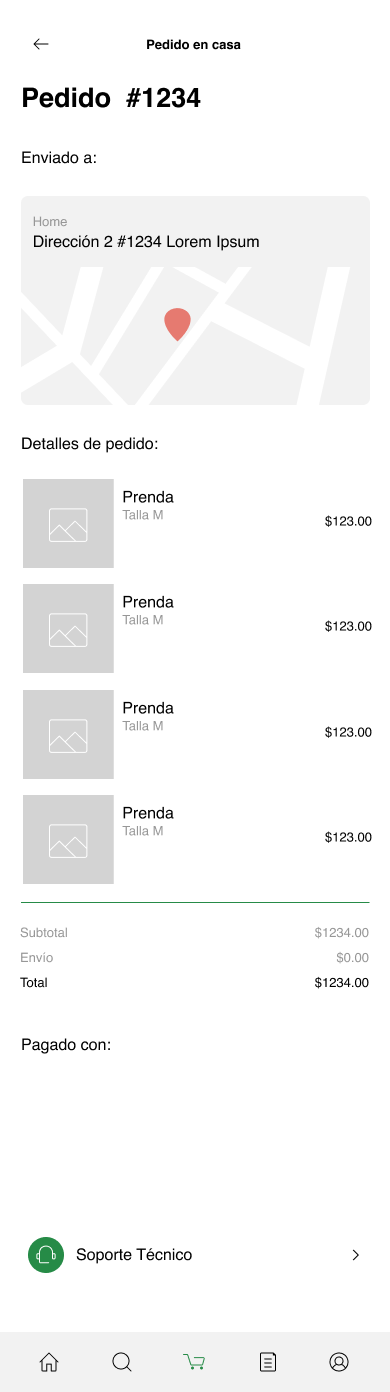Tap the green headset support icon
390x1392 pixels.
(45, 1255)
